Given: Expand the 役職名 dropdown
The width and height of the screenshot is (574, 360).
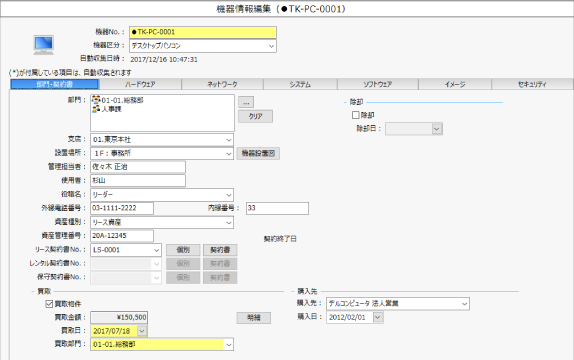Looking at the screenshot, I should (229, 195).
